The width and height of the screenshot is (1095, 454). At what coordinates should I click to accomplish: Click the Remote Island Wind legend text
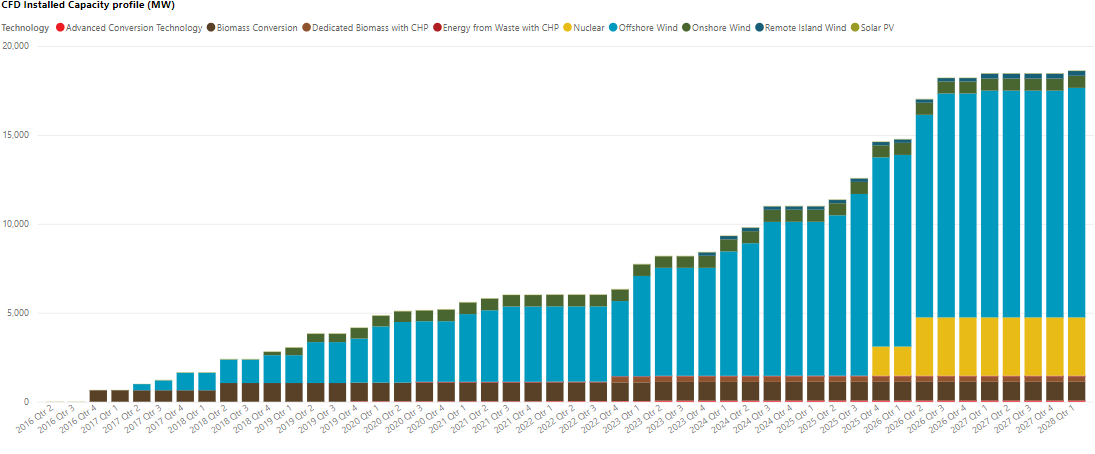tap(804, 27)
